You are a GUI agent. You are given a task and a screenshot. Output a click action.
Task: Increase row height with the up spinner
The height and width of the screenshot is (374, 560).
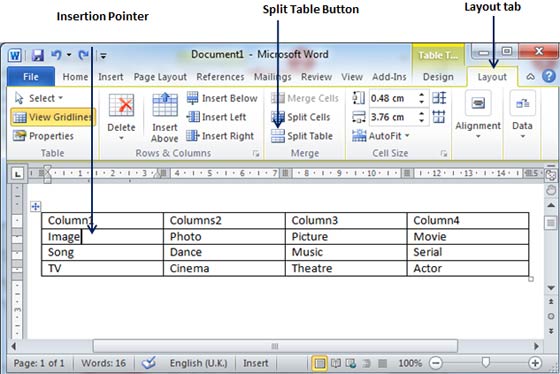[x=422, y=95]
